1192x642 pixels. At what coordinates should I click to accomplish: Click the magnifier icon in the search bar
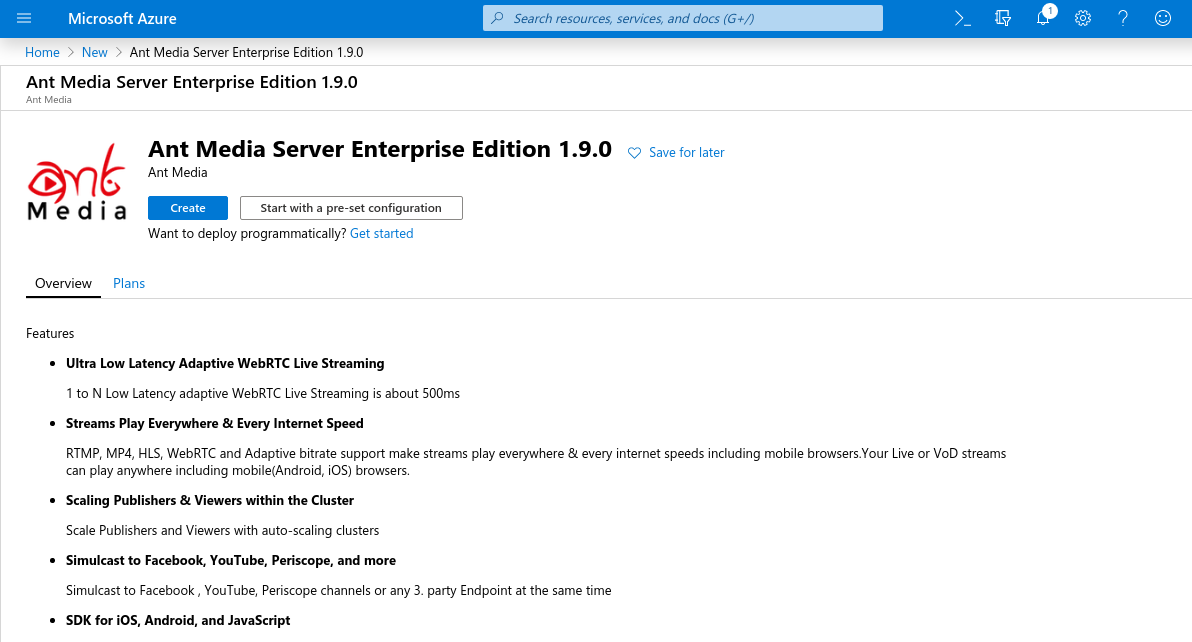pyautogui.click(x=497, y=18)
